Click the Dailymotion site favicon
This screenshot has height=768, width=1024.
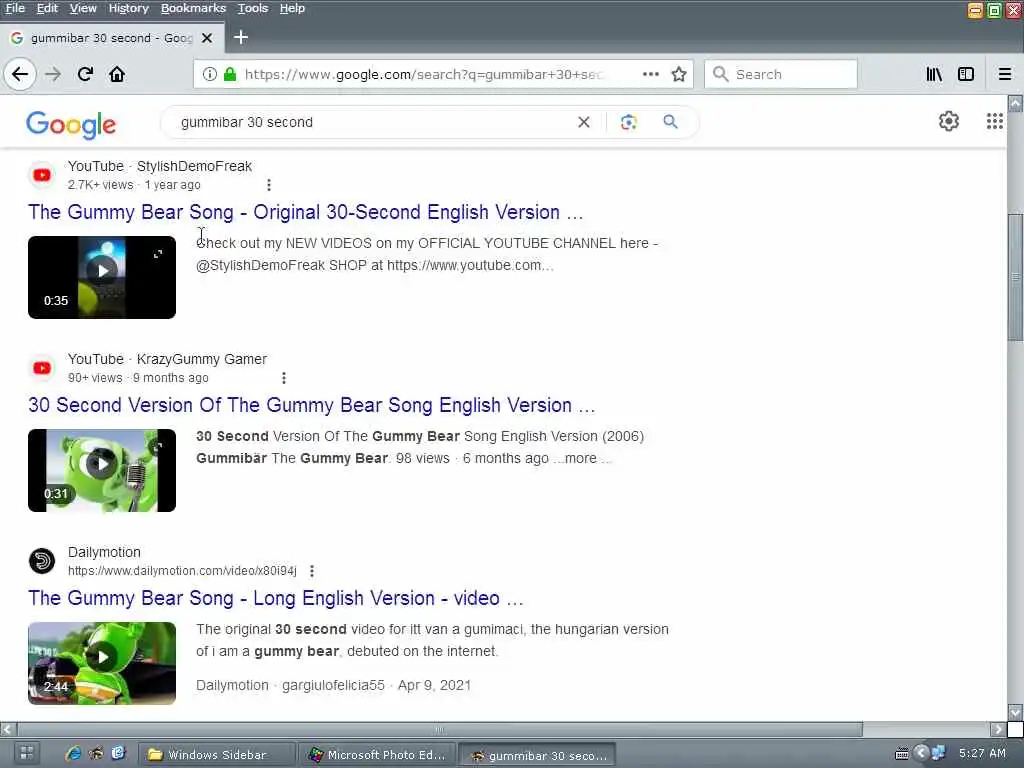42,561
